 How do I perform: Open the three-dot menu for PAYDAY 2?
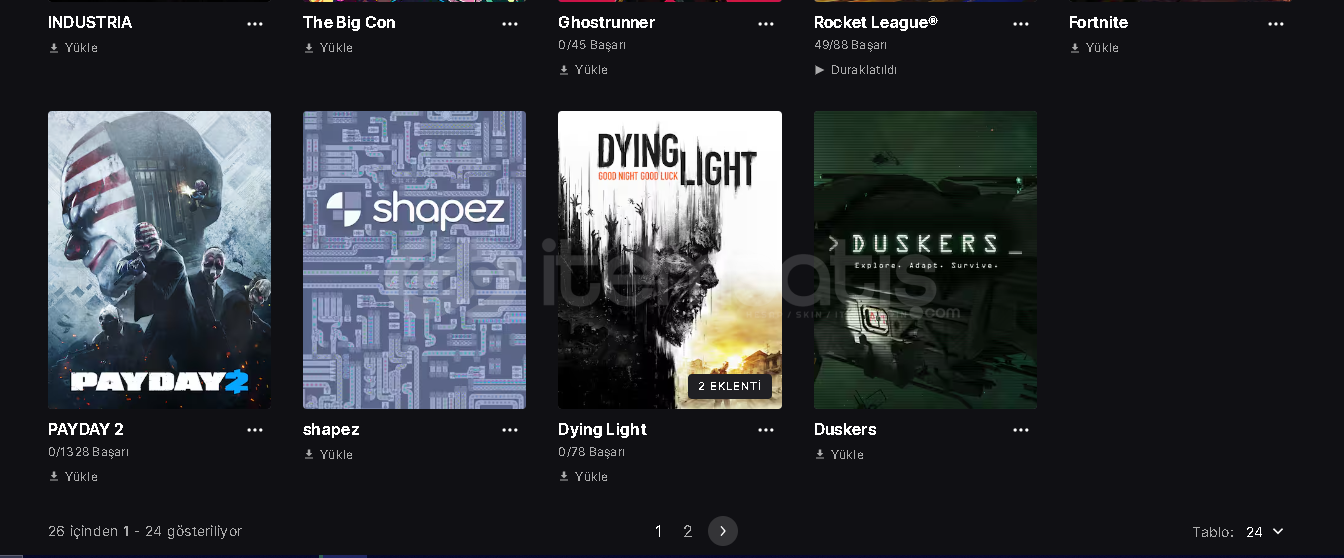255,430
